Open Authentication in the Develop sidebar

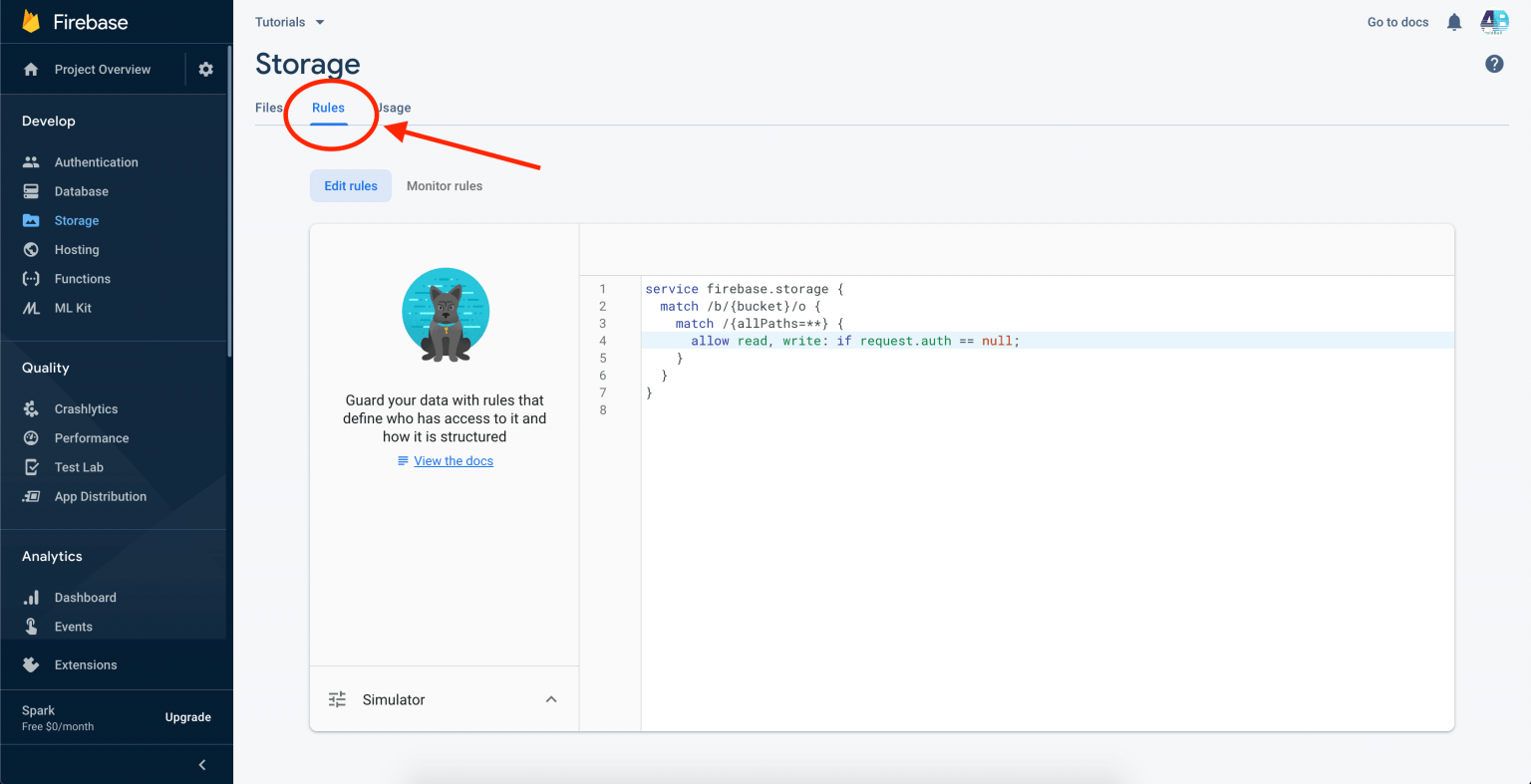click(96, 161)
